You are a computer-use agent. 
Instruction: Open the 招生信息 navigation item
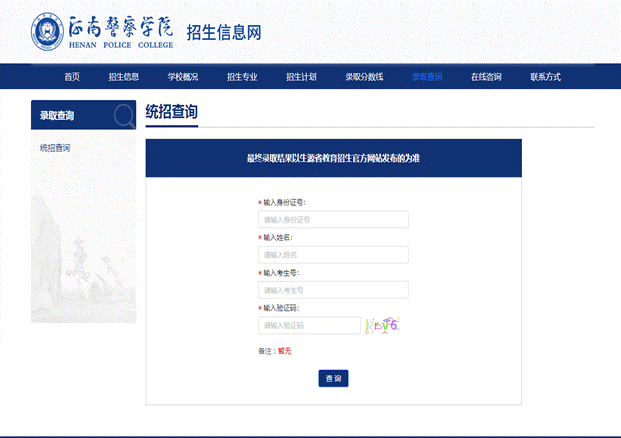click(123, 77)
